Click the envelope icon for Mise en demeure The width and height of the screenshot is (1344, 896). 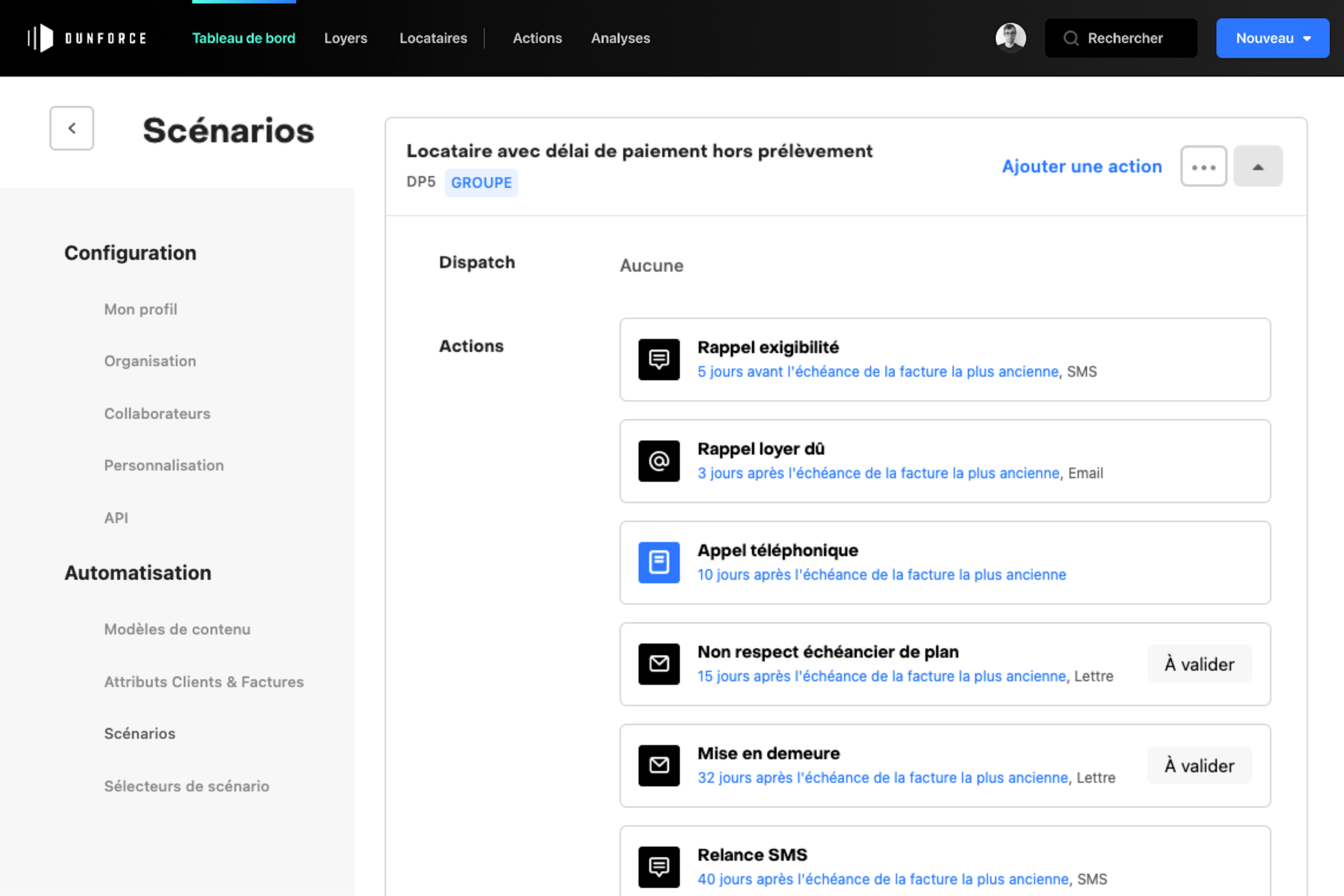click(x=659, y=765)
